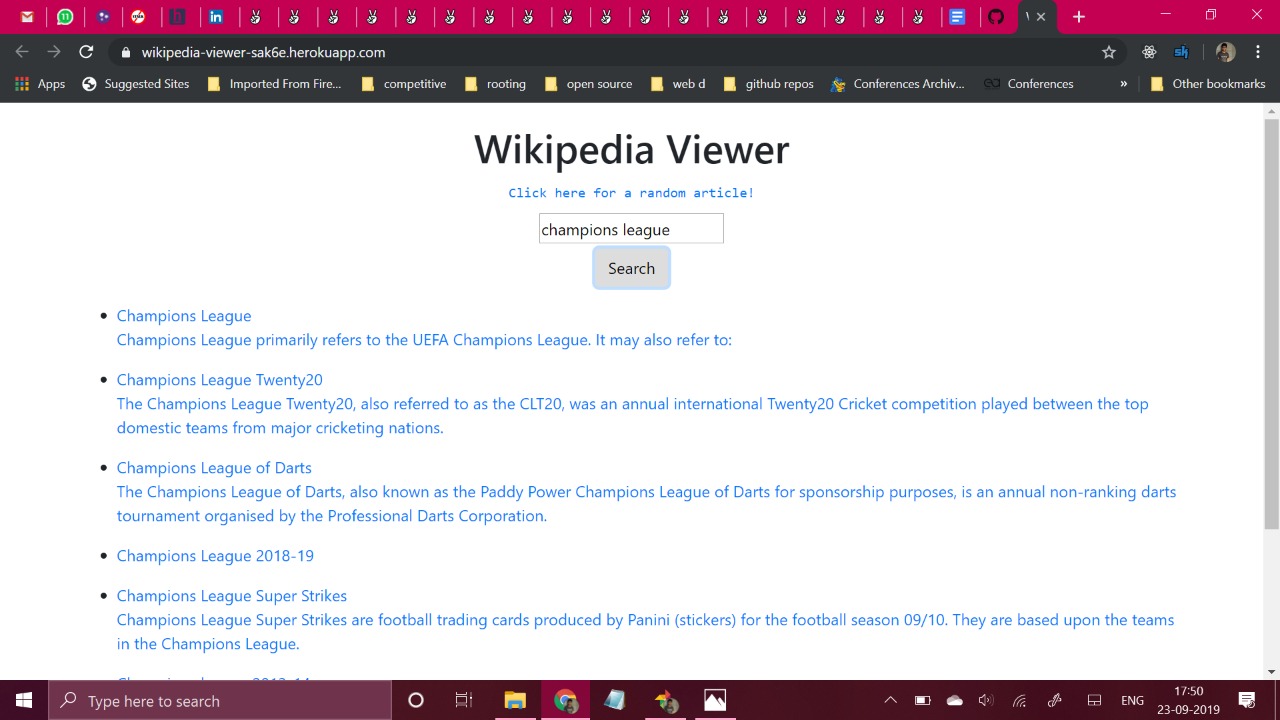The width and height of the screenshot is (1280, 720).
Task: Click the address bar URL
Action: tap(263, 52)
